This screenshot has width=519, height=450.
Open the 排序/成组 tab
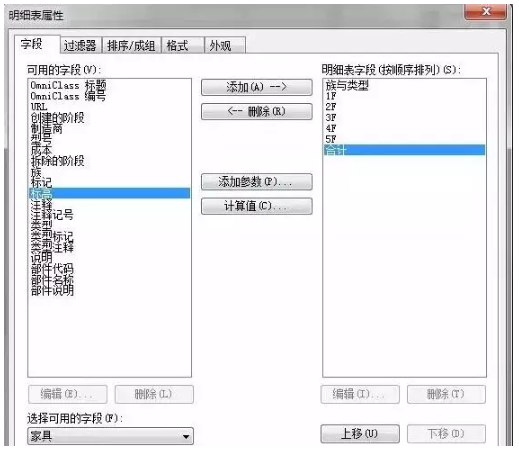tap(131, 45)
